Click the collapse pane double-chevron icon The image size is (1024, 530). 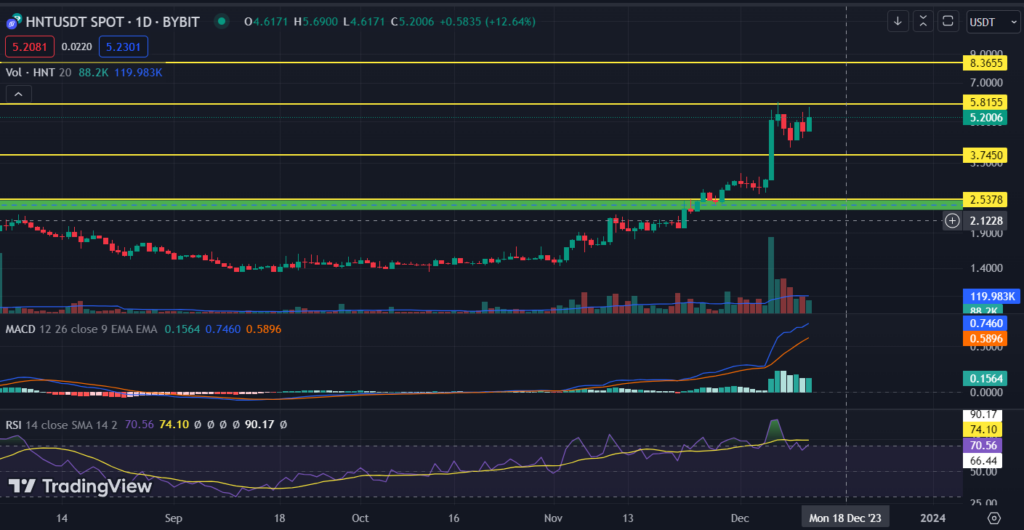point(923,22)
